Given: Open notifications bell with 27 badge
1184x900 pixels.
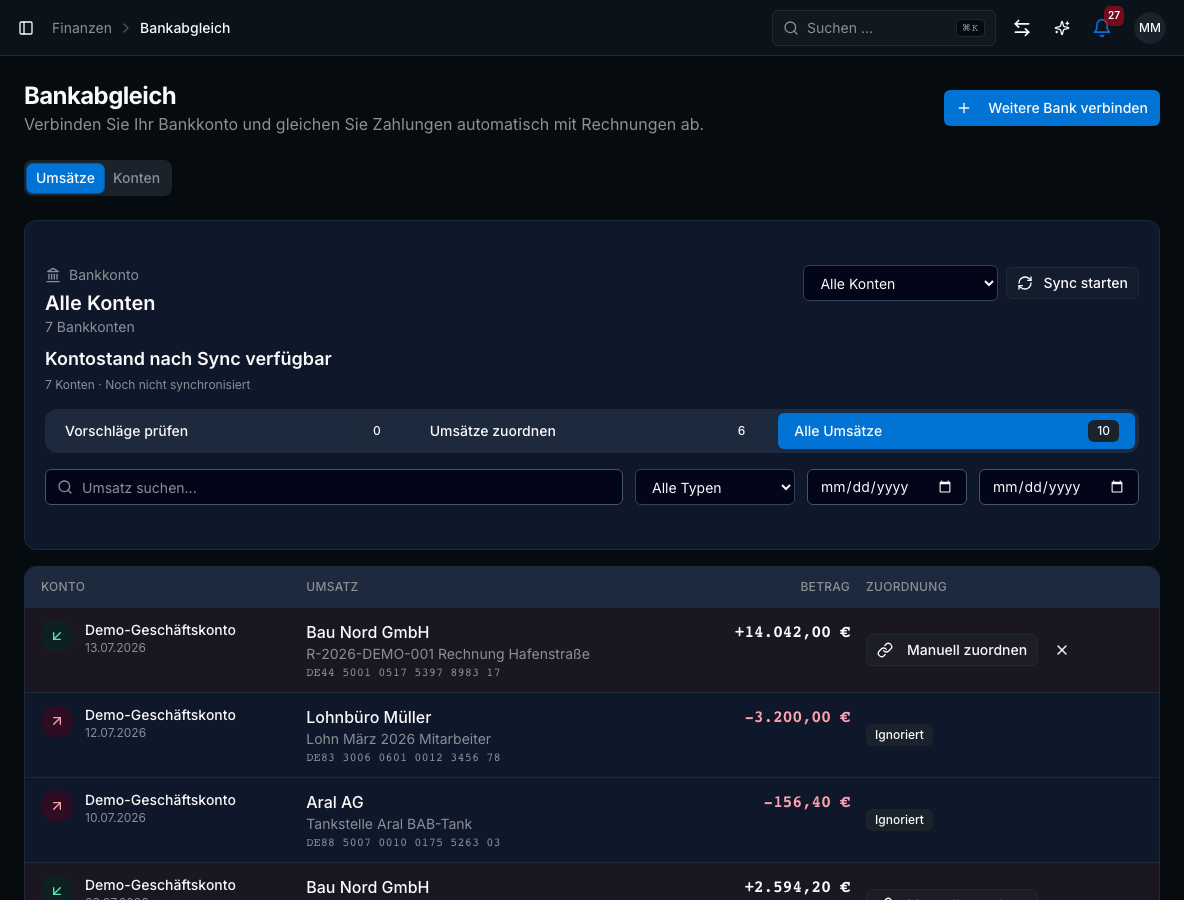Looking at the screenshot, I should (x=1102, y=28).
